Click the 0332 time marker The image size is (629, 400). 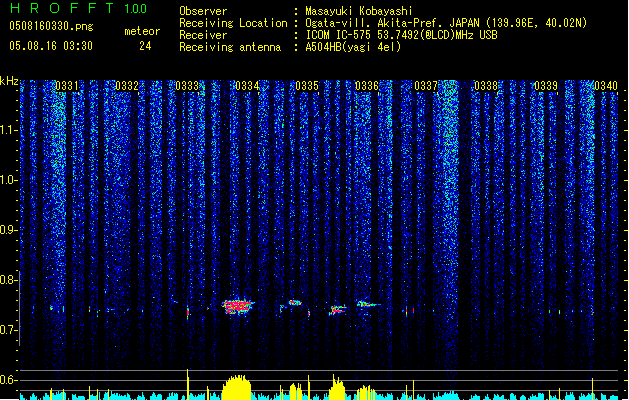tap(127, 86)
